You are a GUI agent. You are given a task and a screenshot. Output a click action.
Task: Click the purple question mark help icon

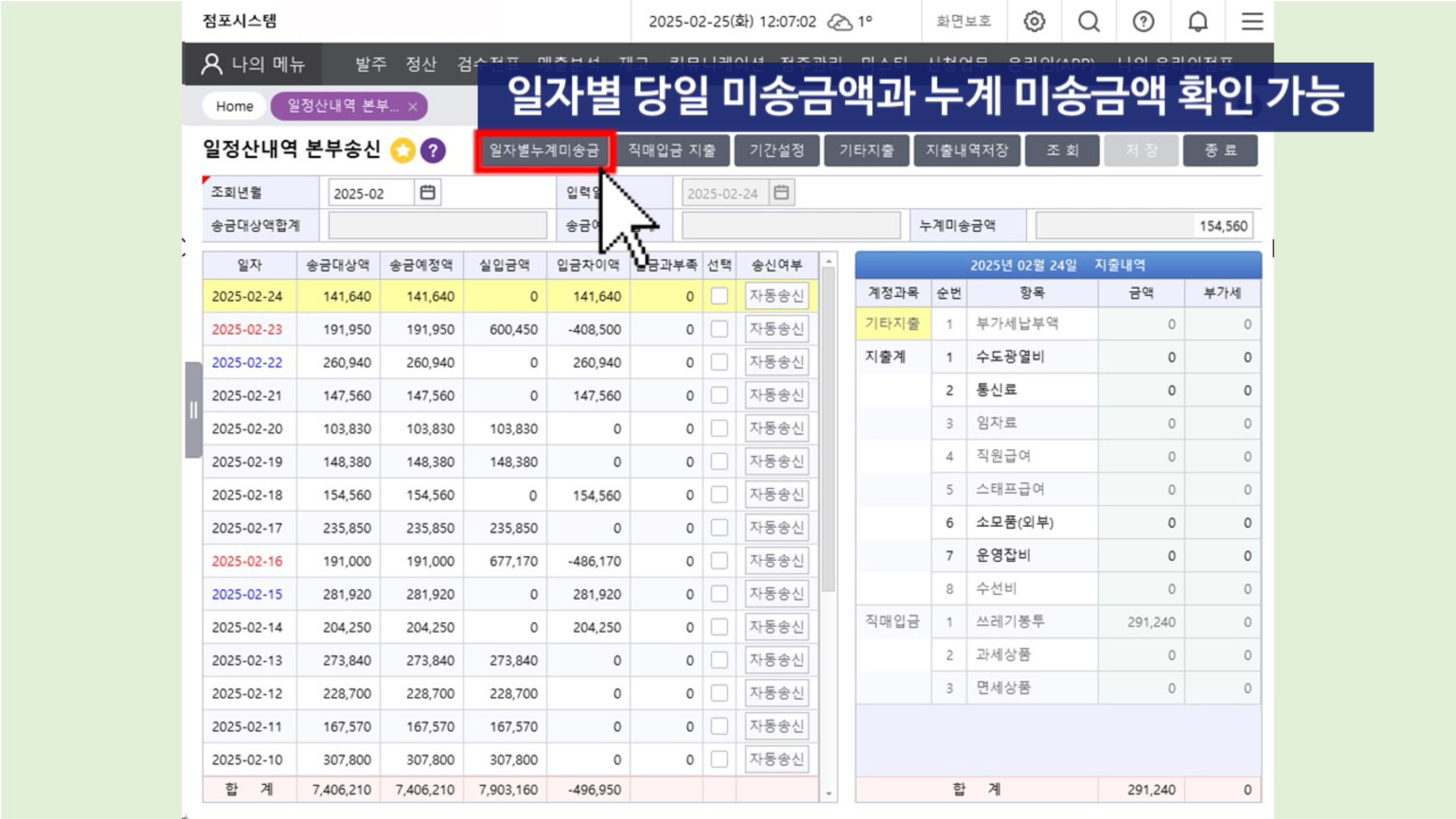[x=433, y=151]
